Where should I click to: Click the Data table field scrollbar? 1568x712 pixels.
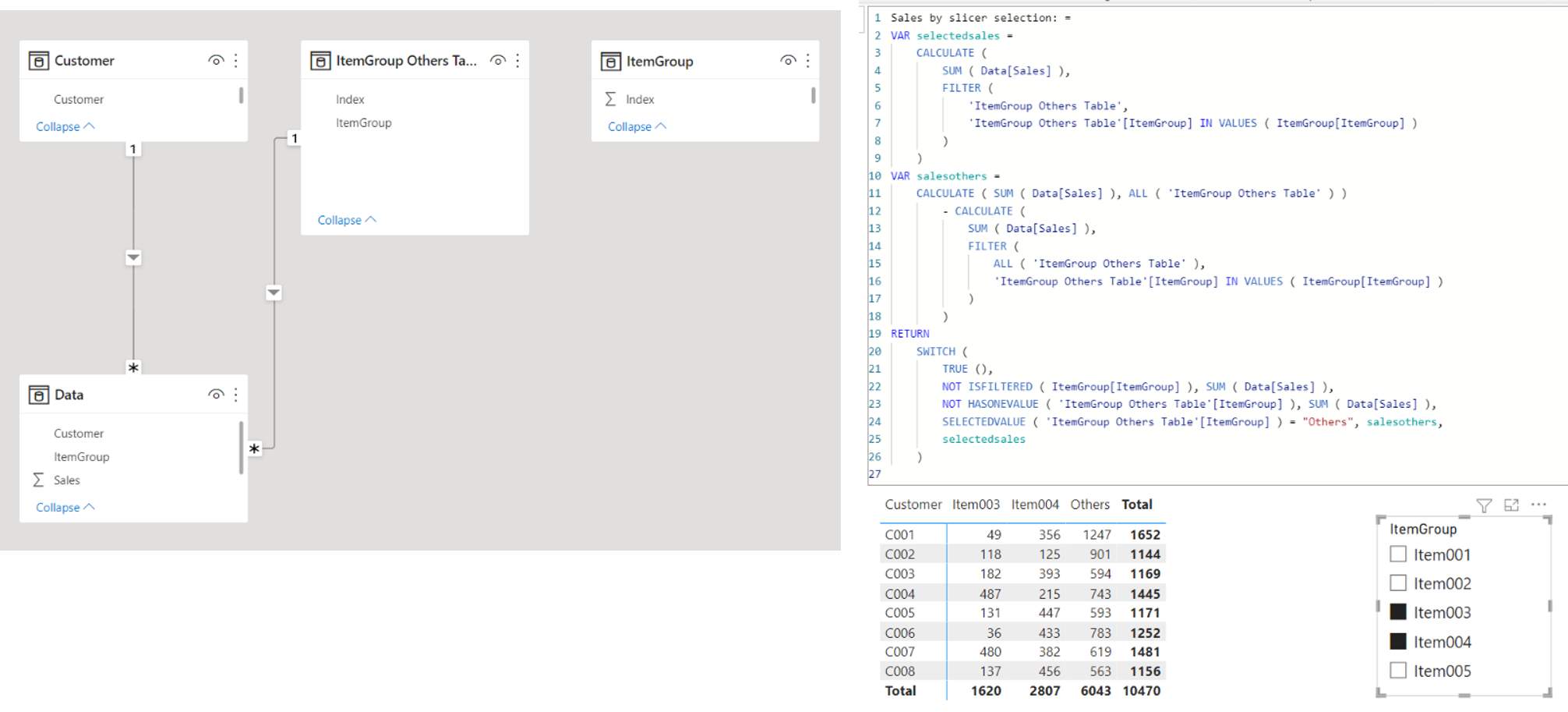click(241, 448)
